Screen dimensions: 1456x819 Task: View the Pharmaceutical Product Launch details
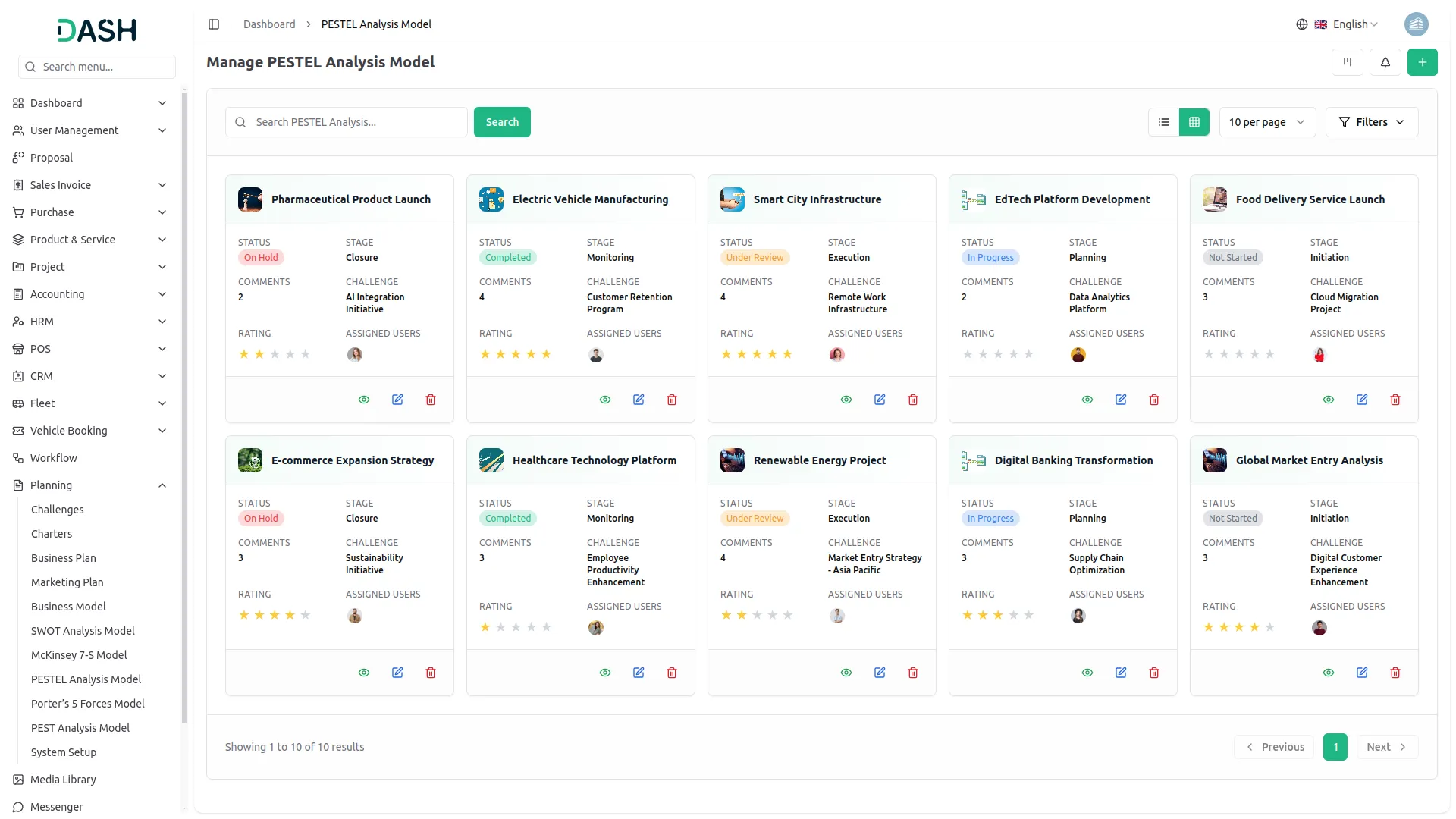(364, 400)
